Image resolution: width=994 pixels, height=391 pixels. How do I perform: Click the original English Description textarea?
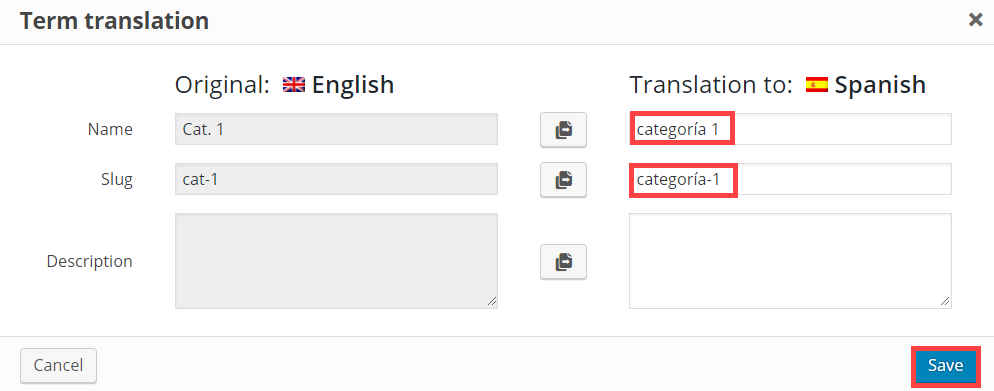pyautogui.click(x=337, y=261)
